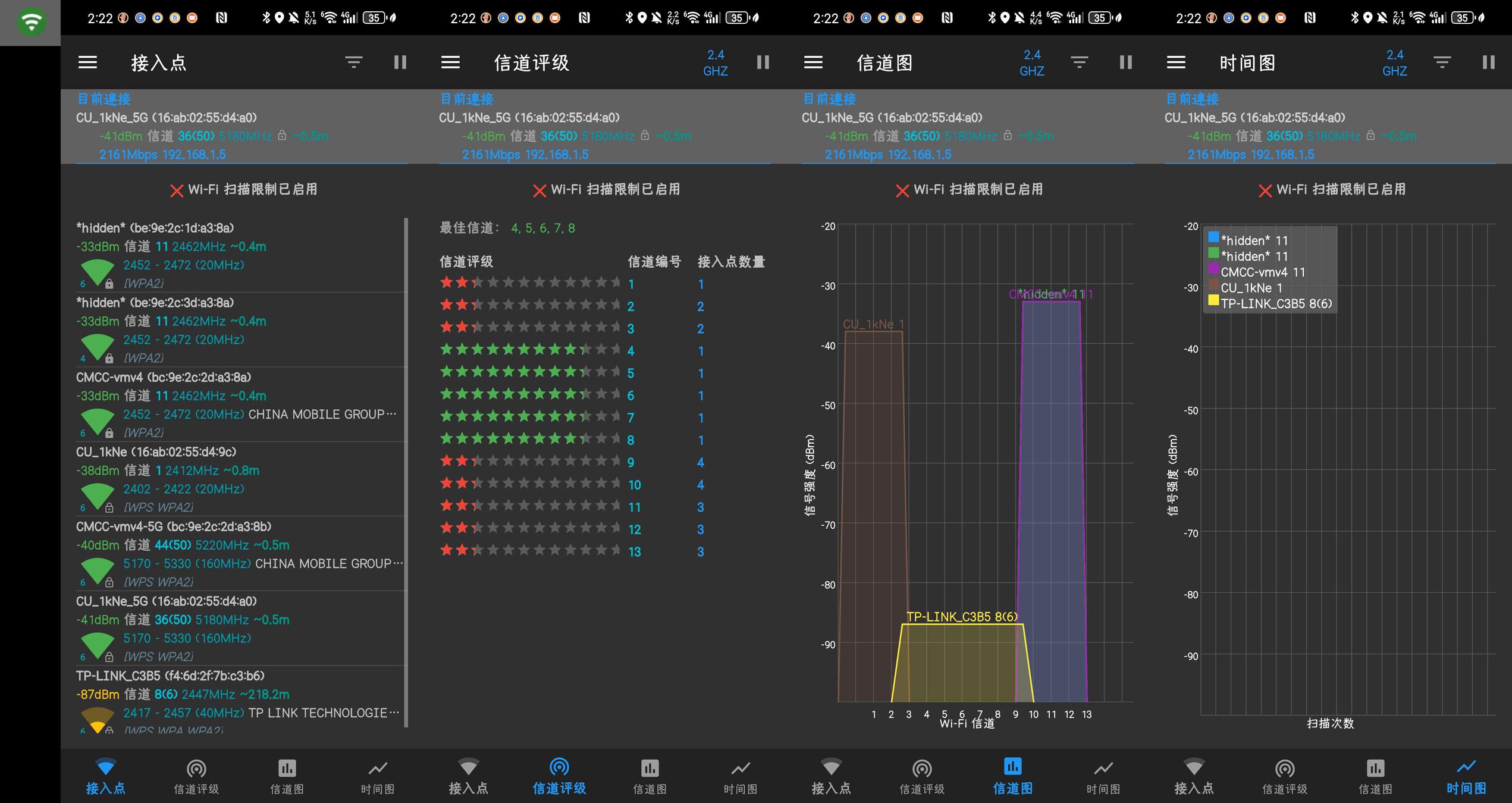Open filter icon on 信道图 screen

pos(1080,62)
